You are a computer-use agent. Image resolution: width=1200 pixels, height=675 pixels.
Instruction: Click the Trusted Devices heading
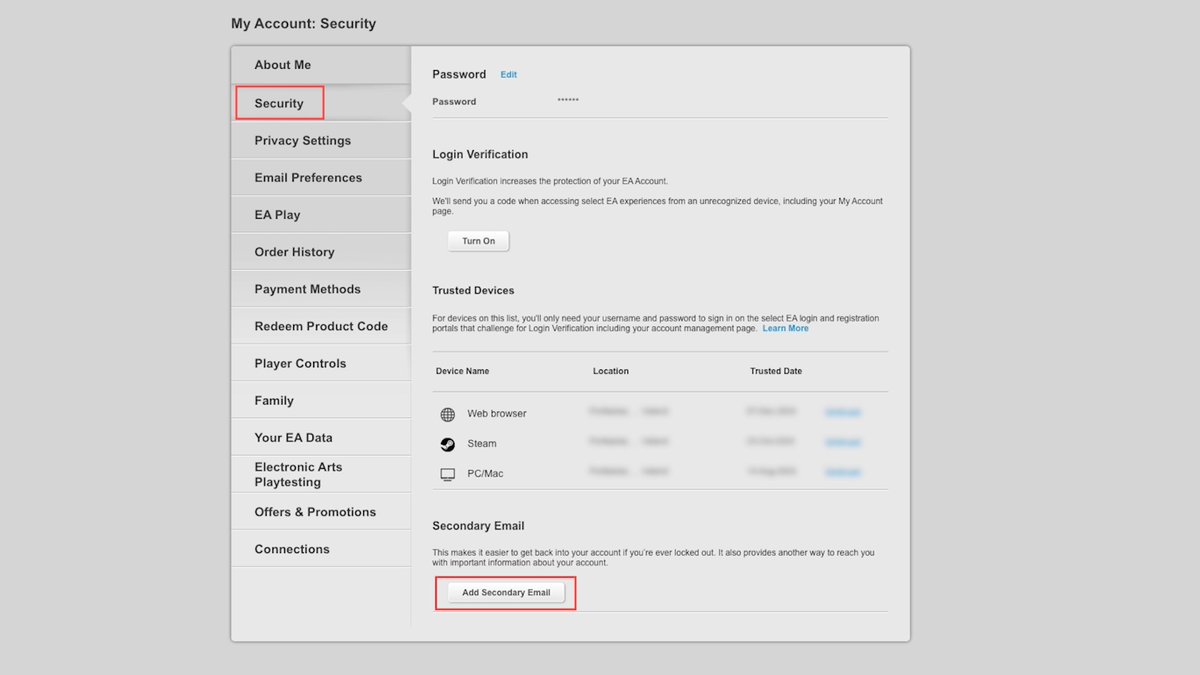(x=473, y=291)
